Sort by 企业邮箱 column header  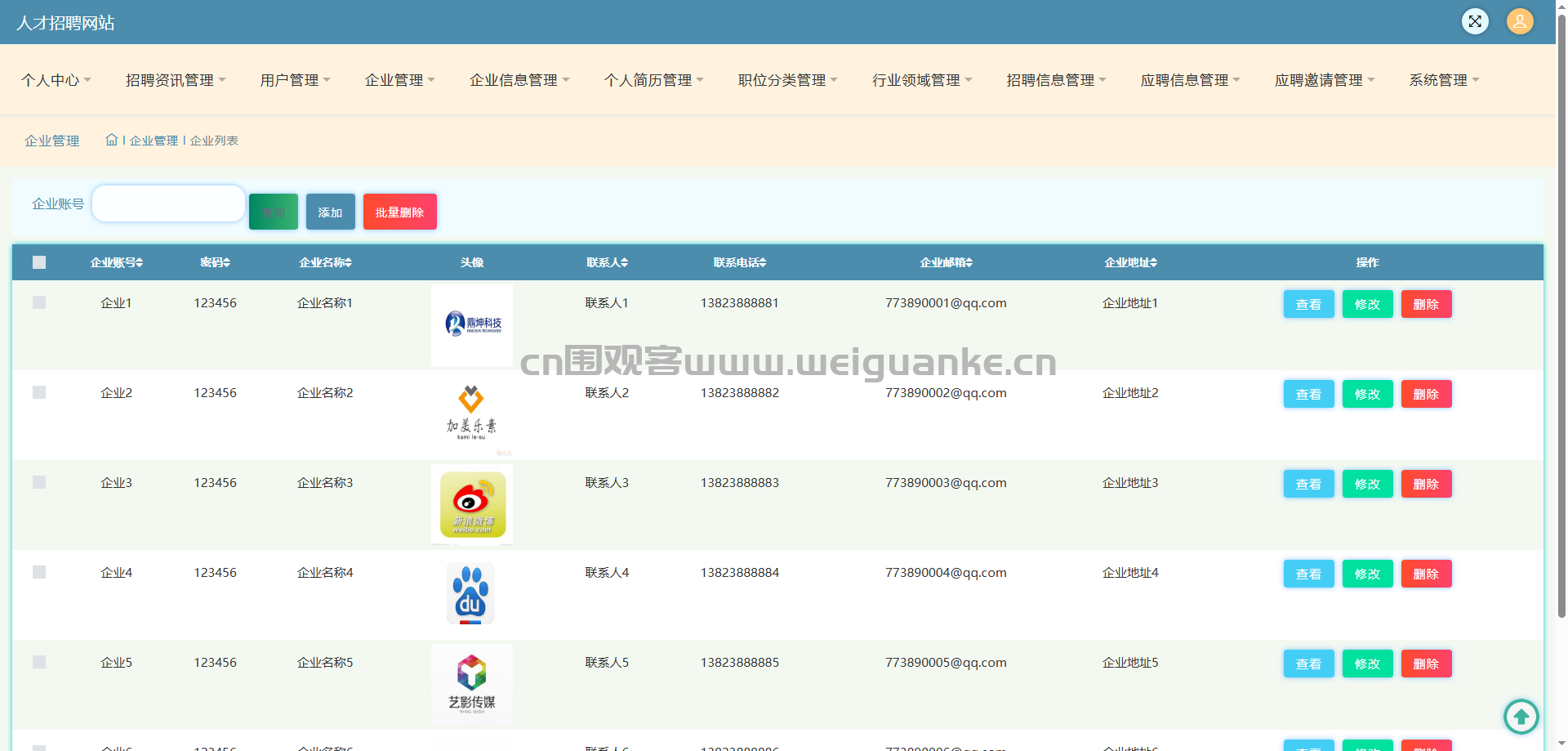(946, 262)
